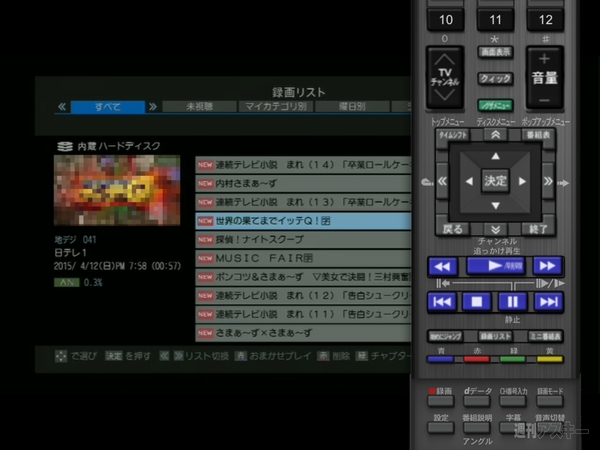Viewport: 600px width, 450px height.
Task: Click the double-left page button on the remote
Action: tap(442, 181)
